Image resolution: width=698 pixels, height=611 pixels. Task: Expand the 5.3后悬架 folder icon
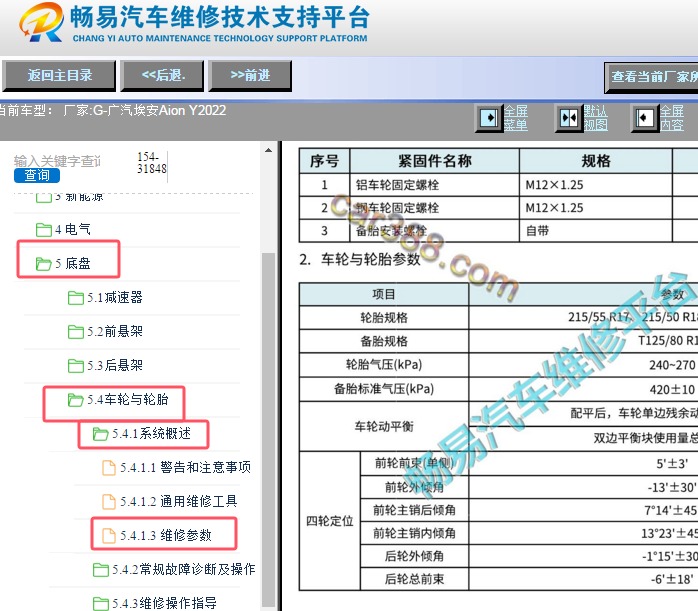76,366
